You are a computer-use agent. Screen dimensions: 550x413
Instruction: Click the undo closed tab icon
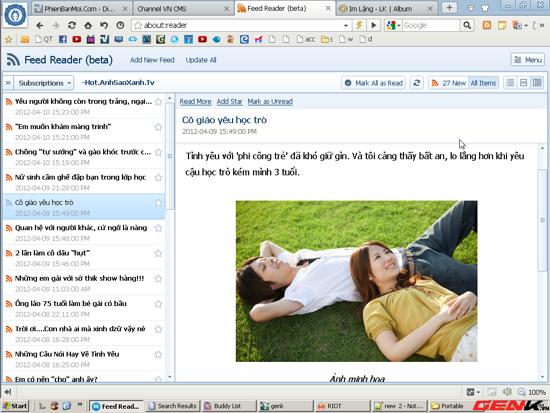tap(104, 25)
